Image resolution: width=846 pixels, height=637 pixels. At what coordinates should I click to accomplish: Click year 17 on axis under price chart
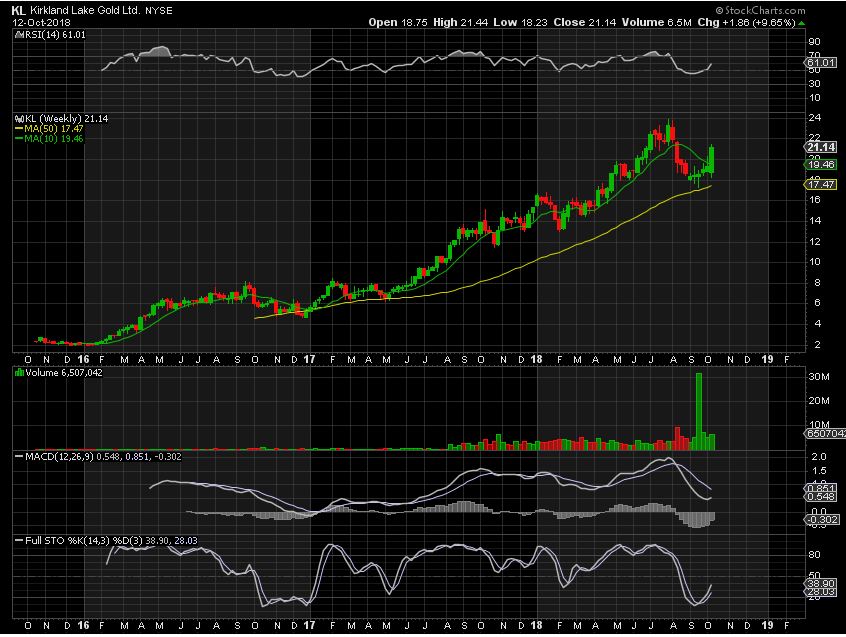[x=309, y=359]
